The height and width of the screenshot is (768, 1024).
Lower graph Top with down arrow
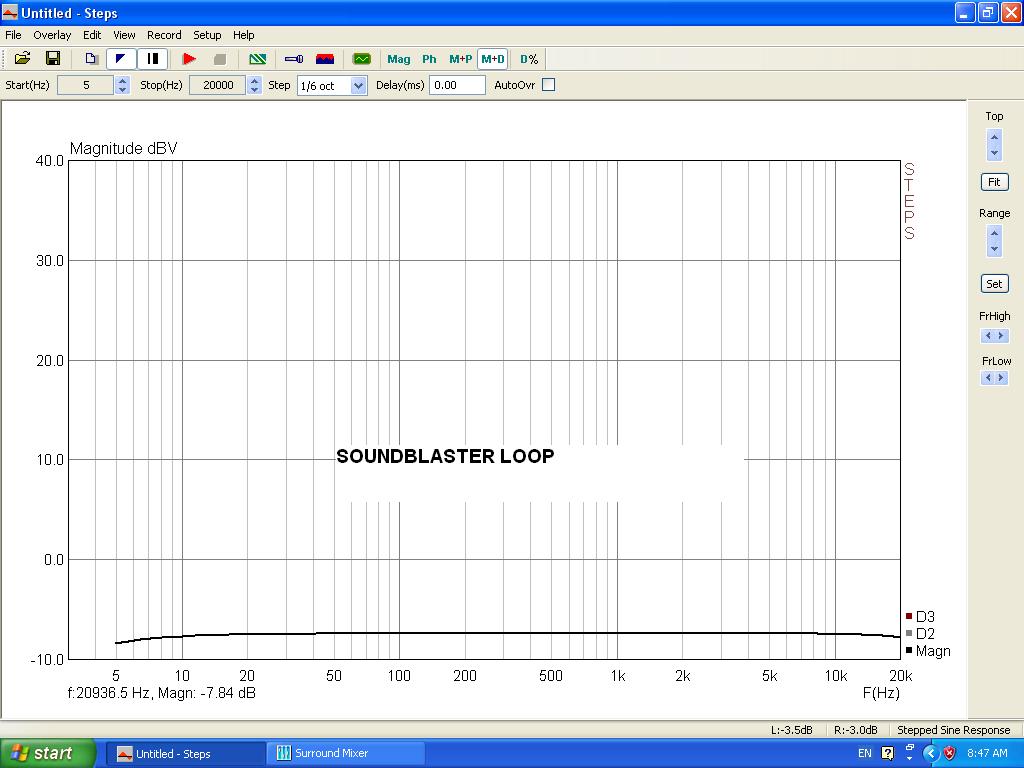coord(994,153)
